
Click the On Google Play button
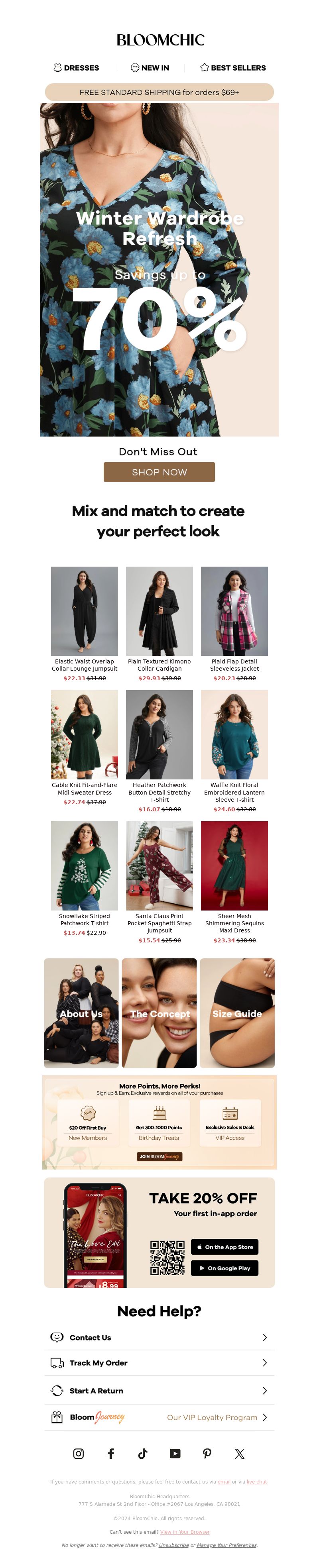[x=224, y=1268]
